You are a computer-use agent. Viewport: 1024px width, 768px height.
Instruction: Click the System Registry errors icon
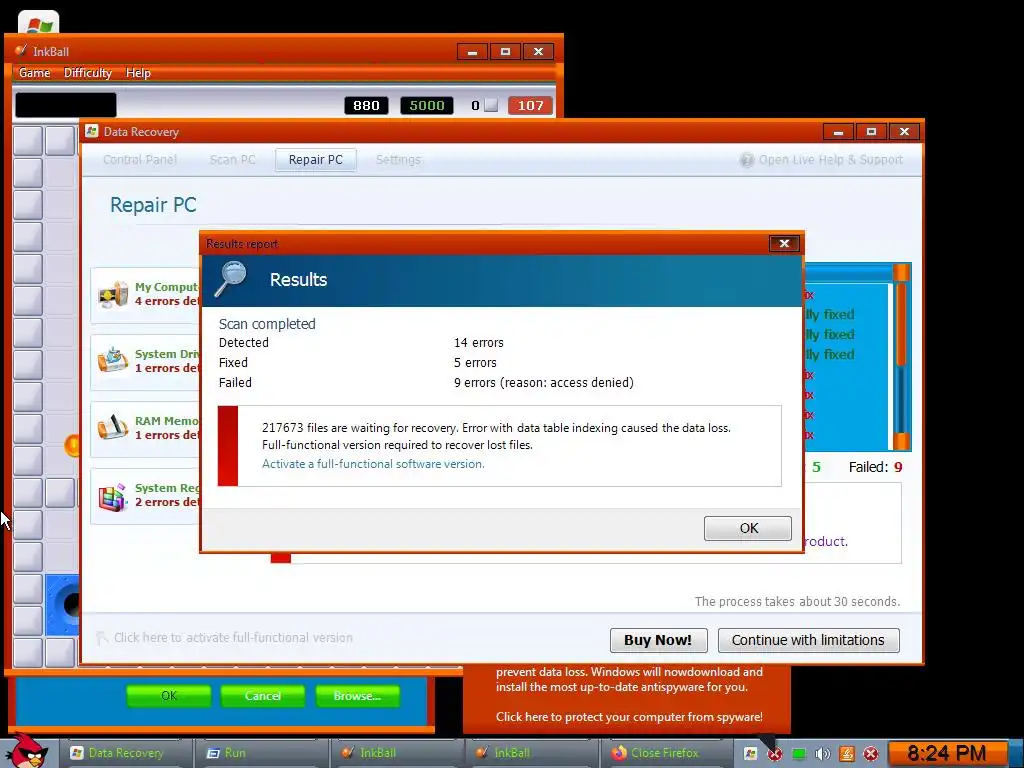point(113,497)
